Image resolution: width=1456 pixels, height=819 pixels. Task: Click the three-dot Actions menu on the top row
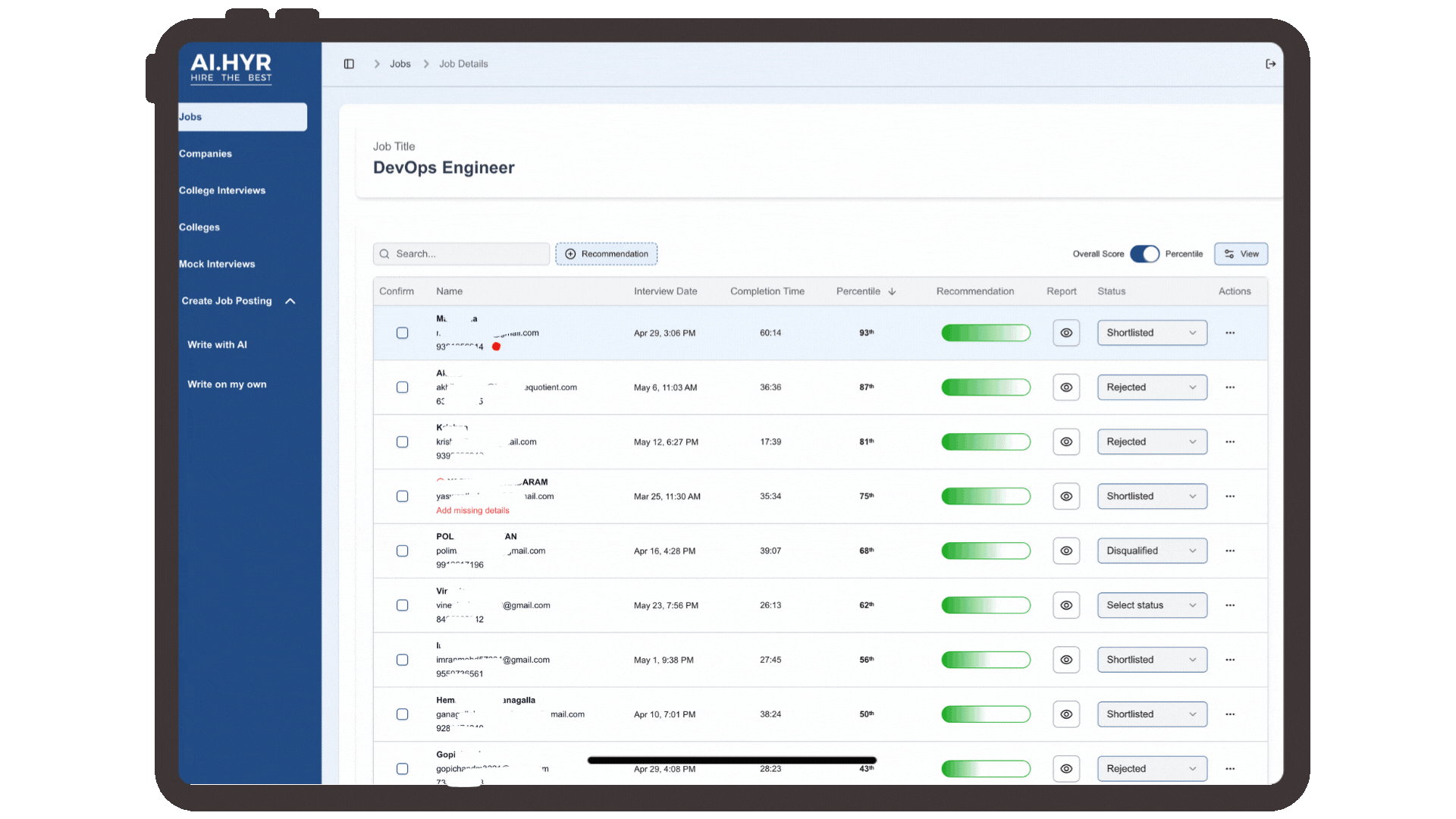pyautogui.click(x=1230, y=332)
